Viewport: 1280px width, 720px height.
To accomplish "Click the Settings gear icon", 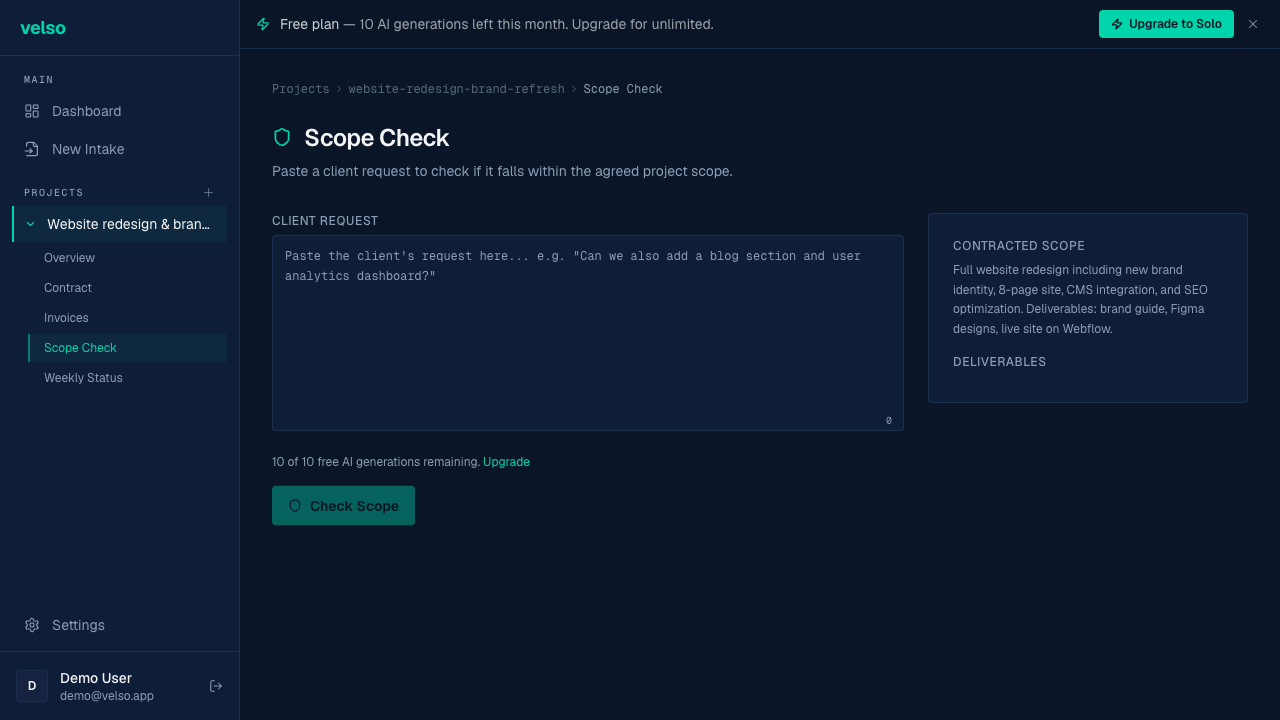I will [32, 625].
